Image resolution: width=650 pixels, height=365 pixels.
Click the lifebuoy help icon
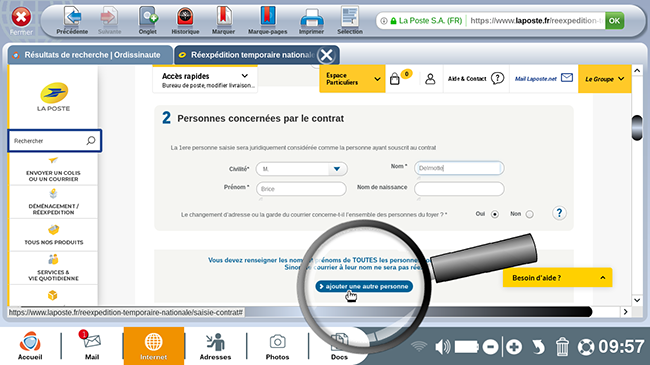[x=586, y=347]
